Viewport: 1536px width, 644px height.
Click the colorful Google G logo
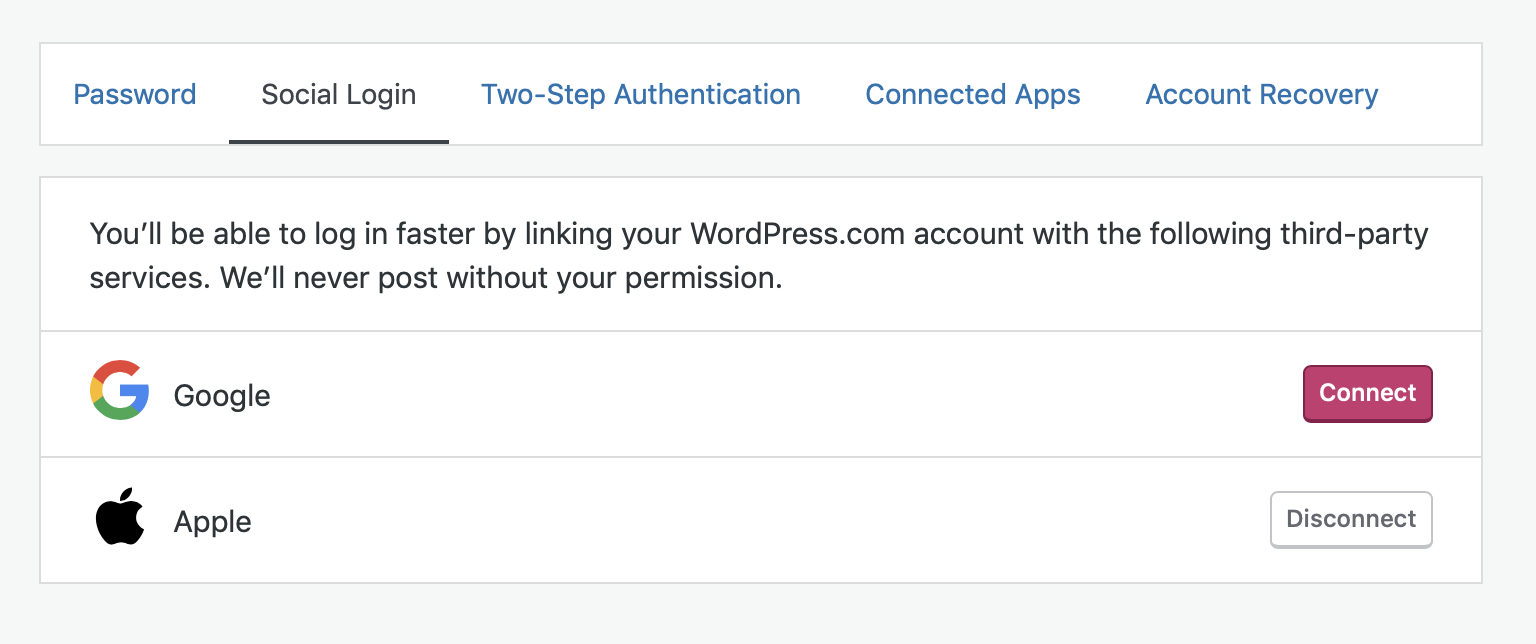[x=119, y=390]
